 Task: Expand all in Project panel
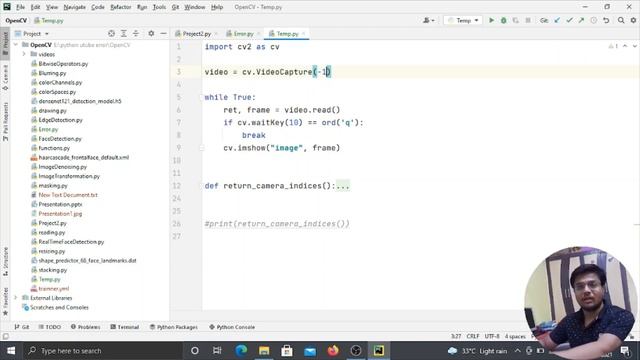[x=124, y=33]
